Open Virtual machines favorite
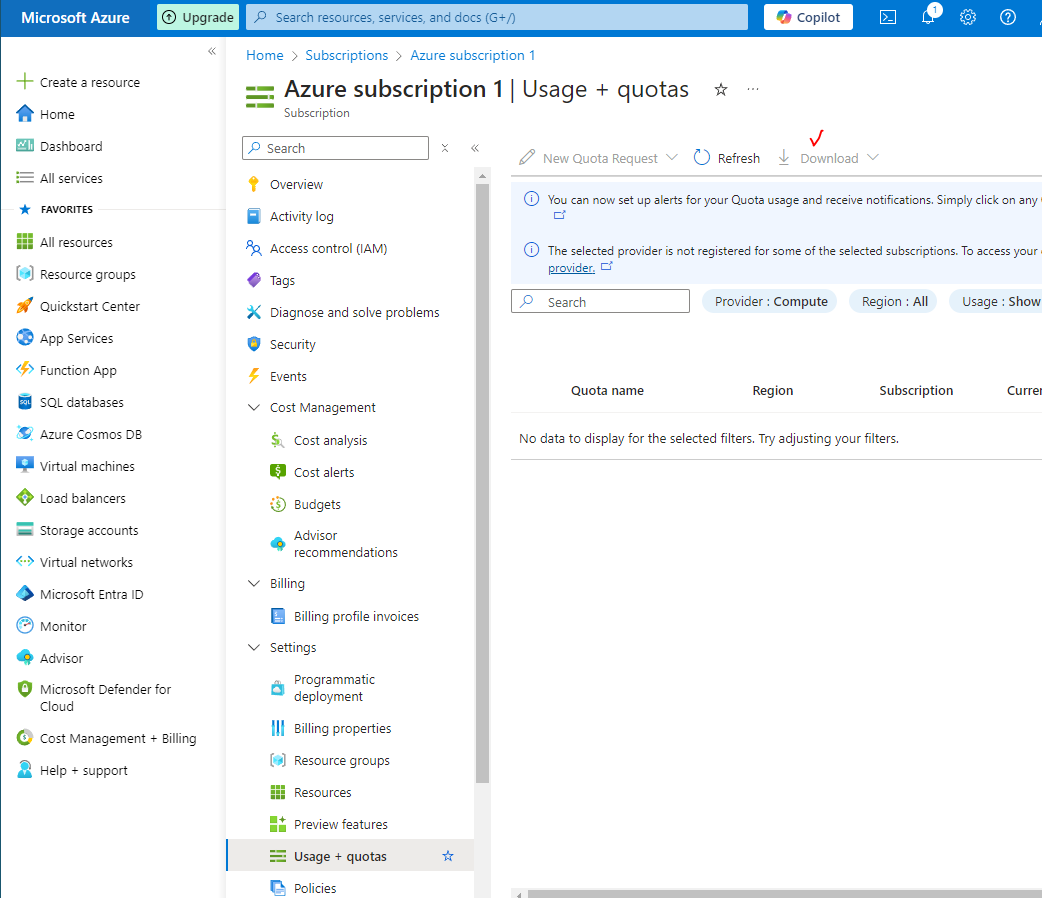Image resolution: width=1042 pixels, height=898 pixels. click(x=87, y=467)
